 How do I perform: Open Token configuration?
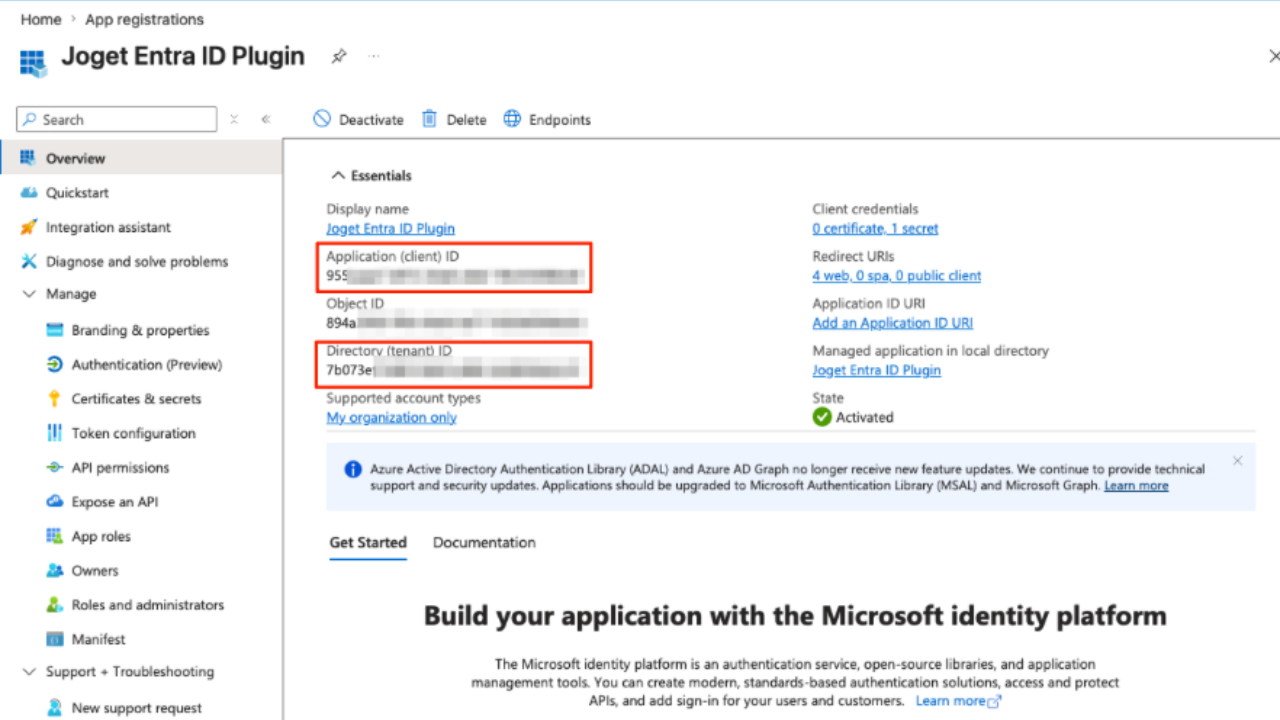(133, 433)
